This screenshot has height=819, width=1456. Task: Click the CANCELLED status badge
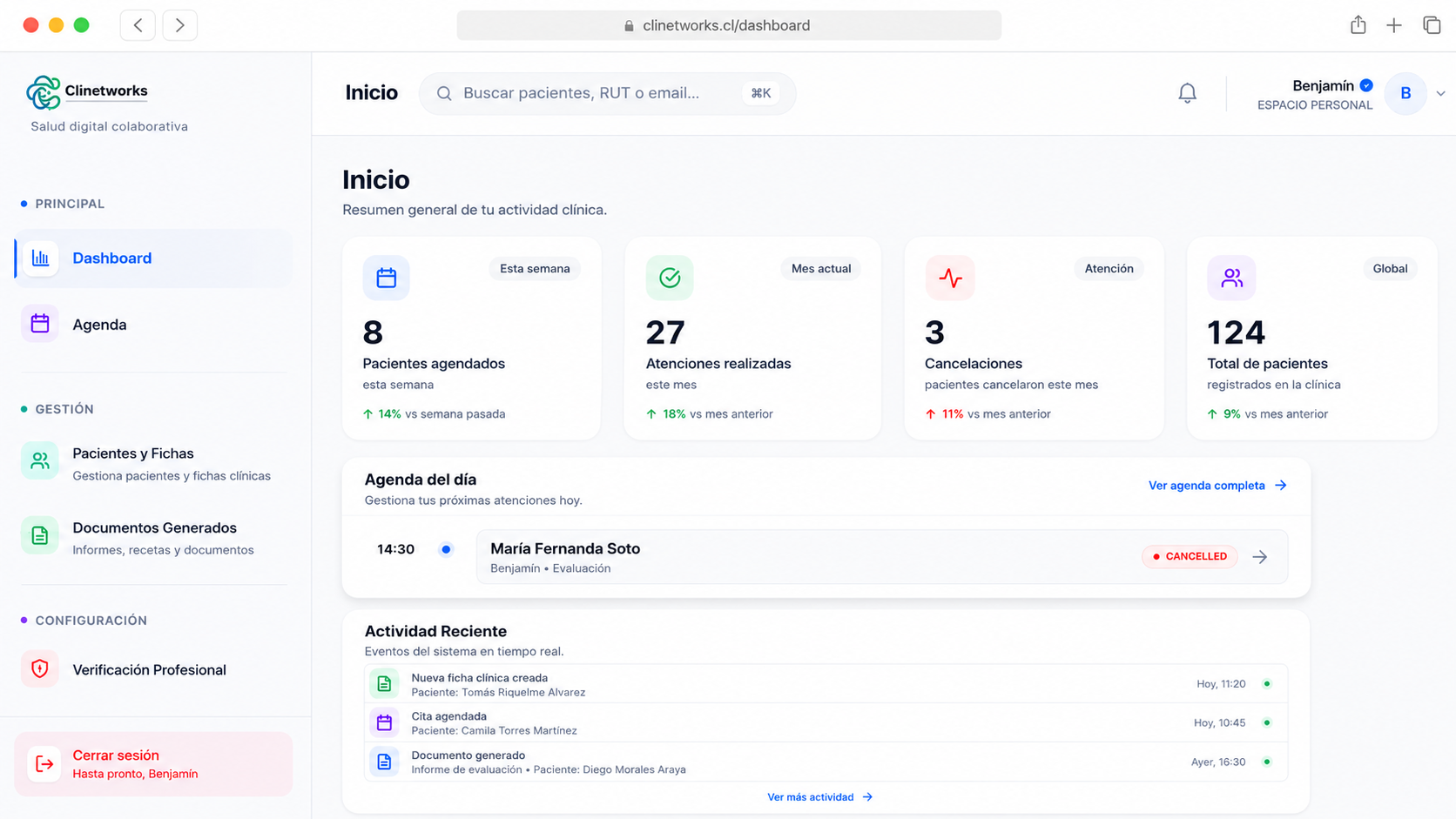pyautogui.click(x=1190, y=556)
